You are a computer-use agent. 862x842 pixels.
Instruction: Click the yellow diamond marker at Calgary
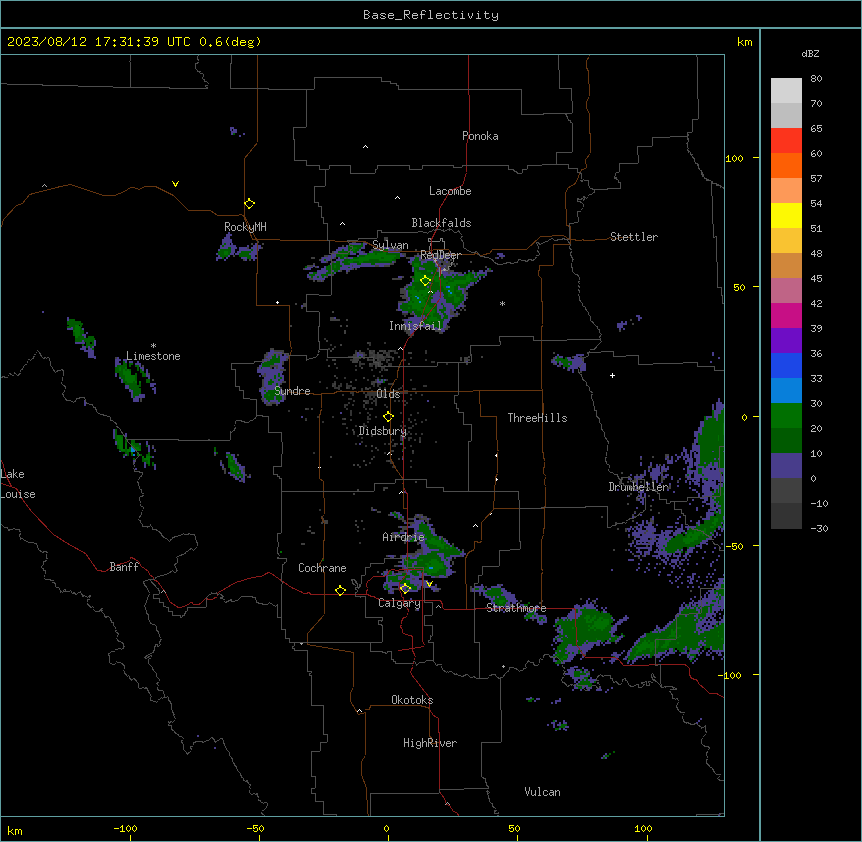point(405,589)
